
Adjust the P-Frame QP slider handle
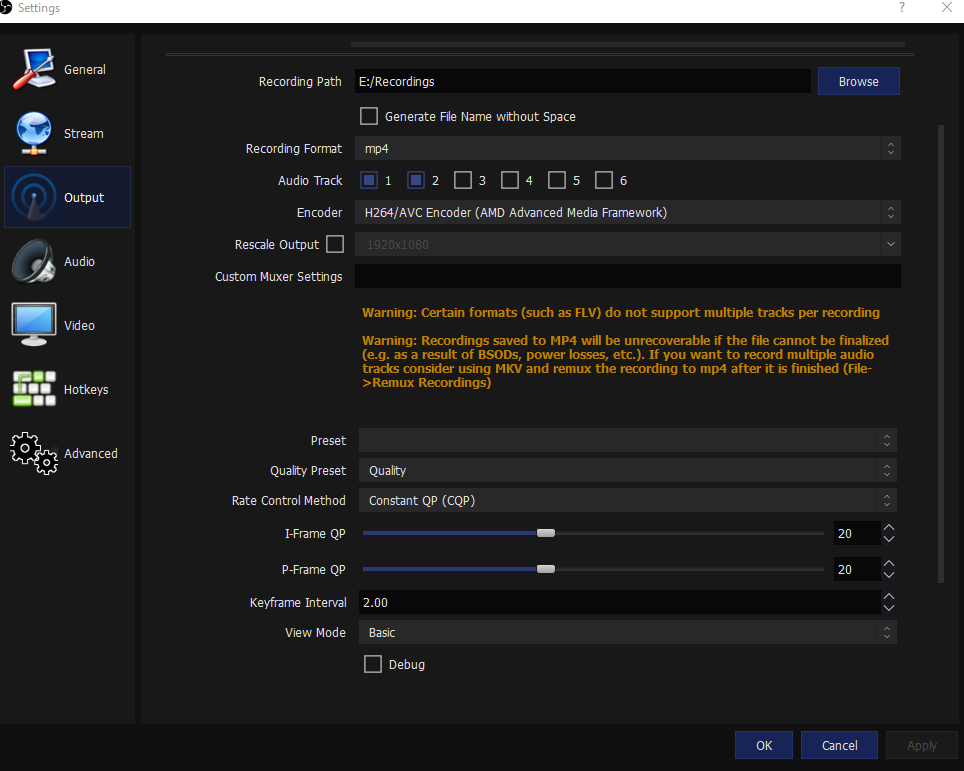(x=545, y=569)
